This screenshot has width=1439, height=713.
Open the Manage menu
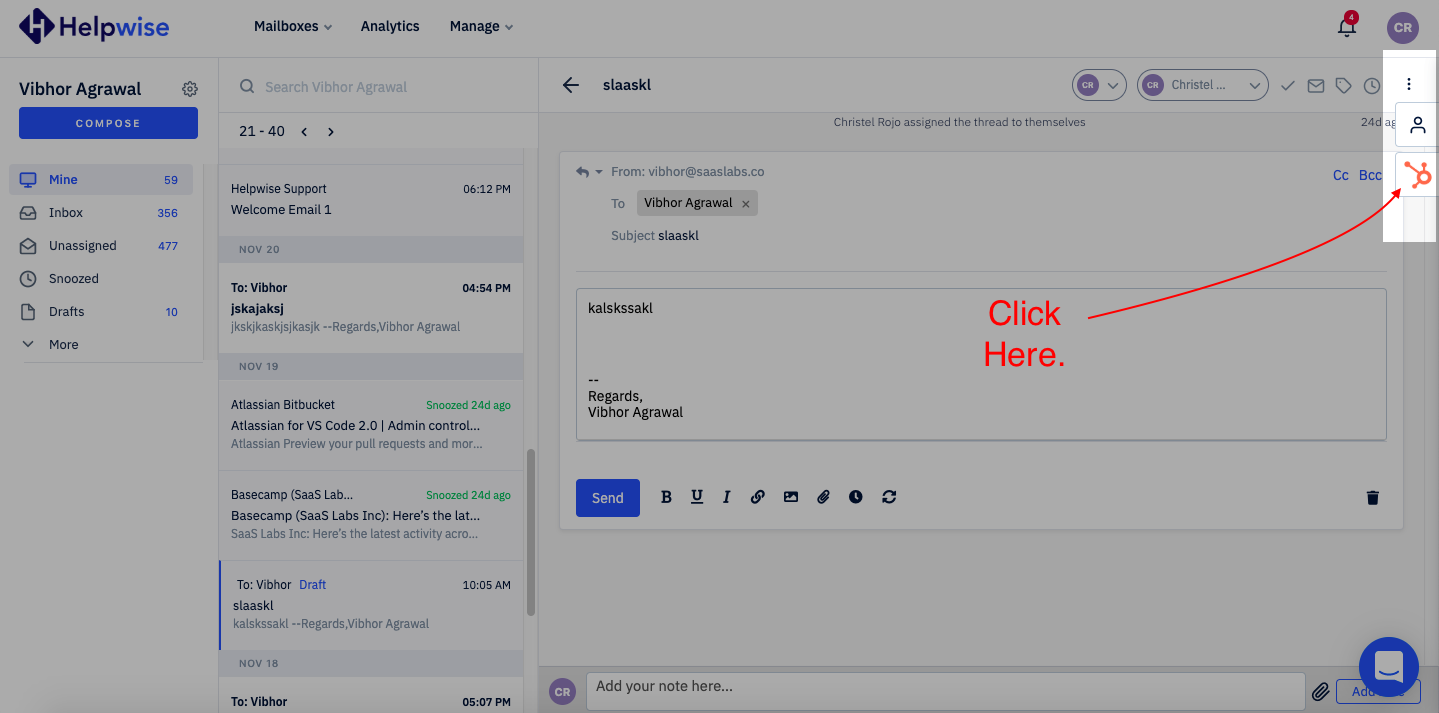pyautogui.click(x=479, y=26)
